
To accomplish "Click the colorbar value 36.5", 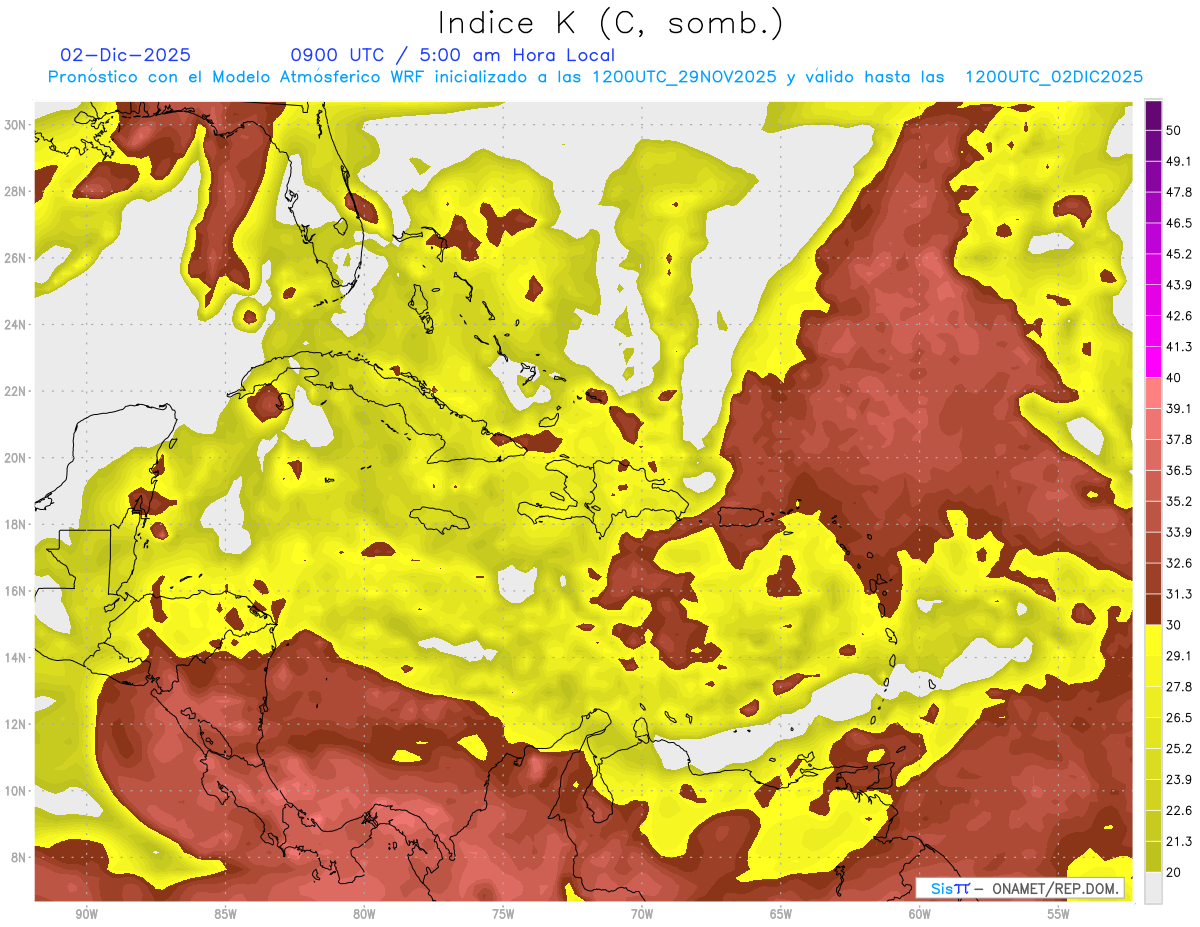I will pos(1180,470).
